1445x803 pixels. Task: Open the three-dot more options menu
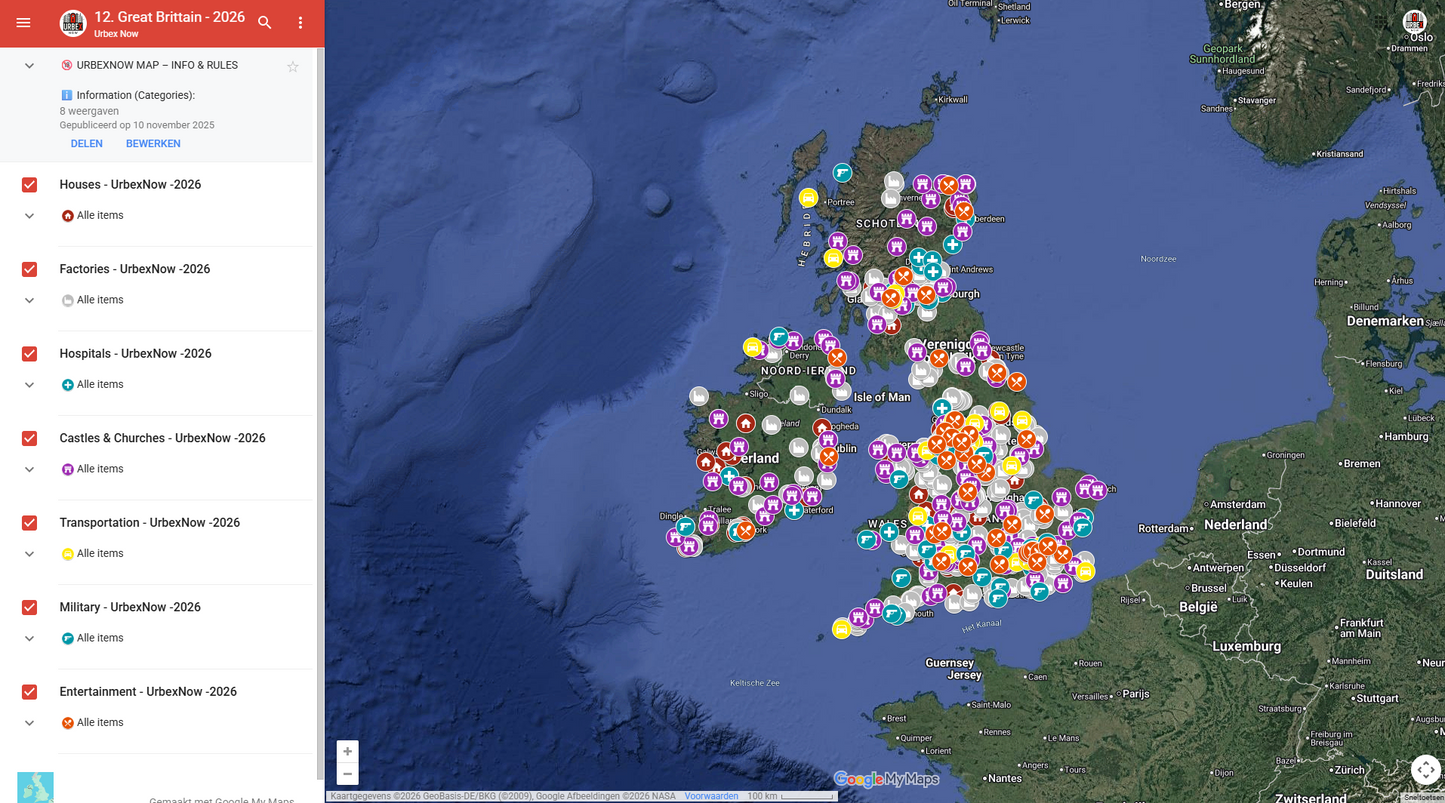(300, 23)
